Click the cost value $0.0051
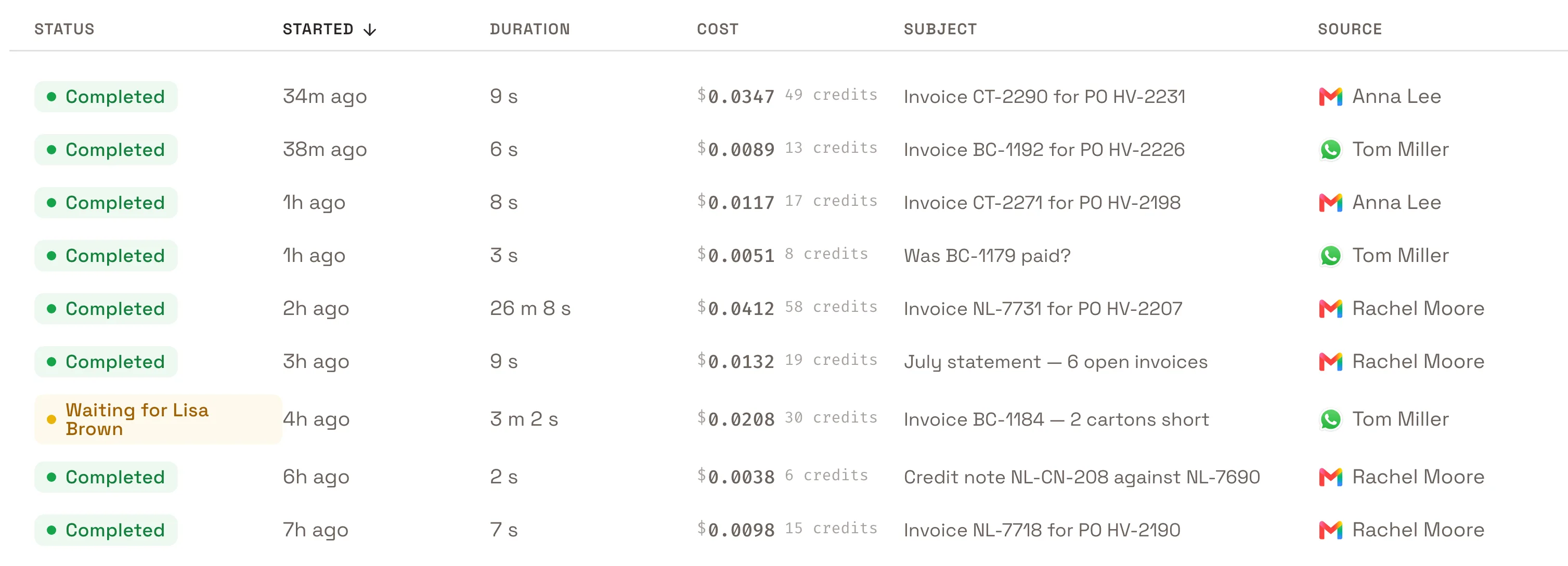 click(x=735, y=255)
